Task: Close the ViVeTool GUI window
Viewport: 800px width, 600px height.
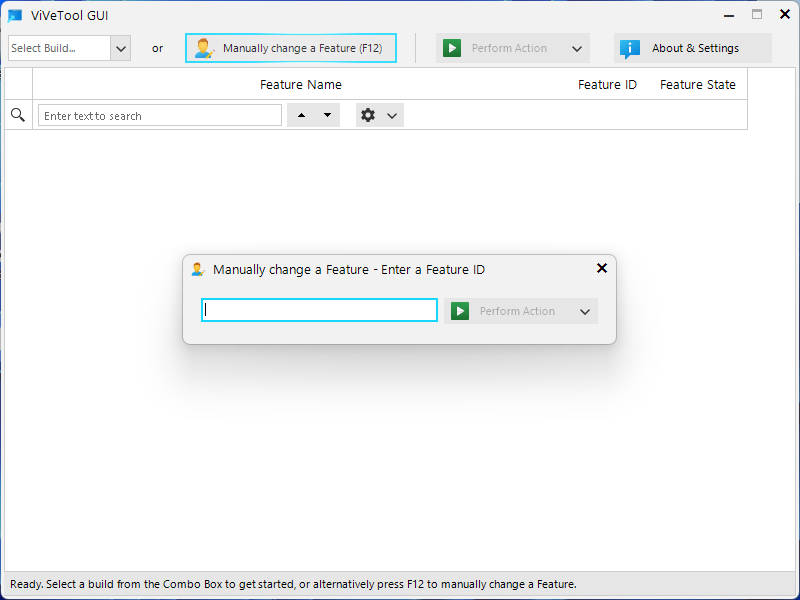Action: click(x=785, y=14)
